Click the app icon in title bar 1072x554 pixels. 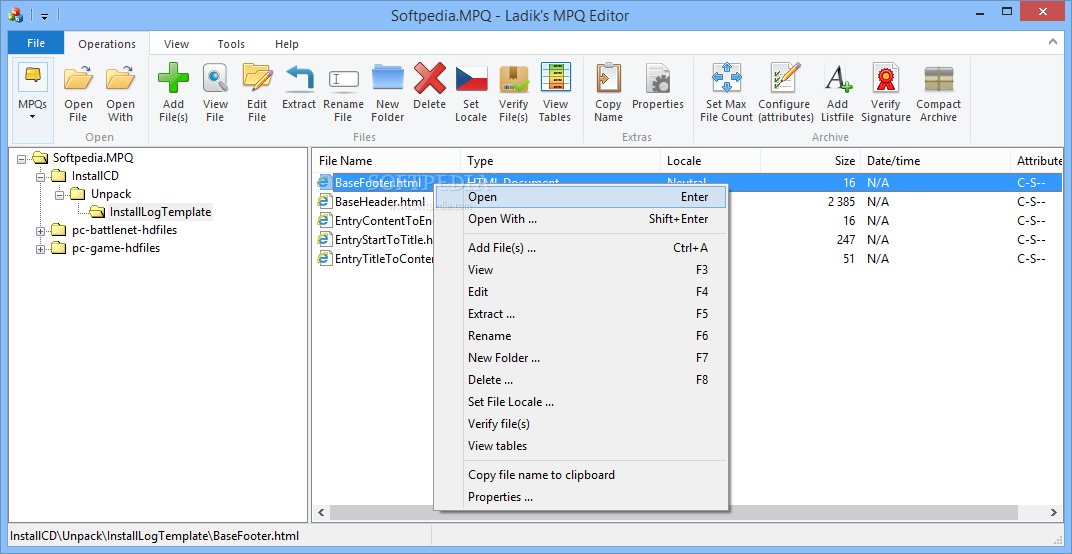(15, 14)
